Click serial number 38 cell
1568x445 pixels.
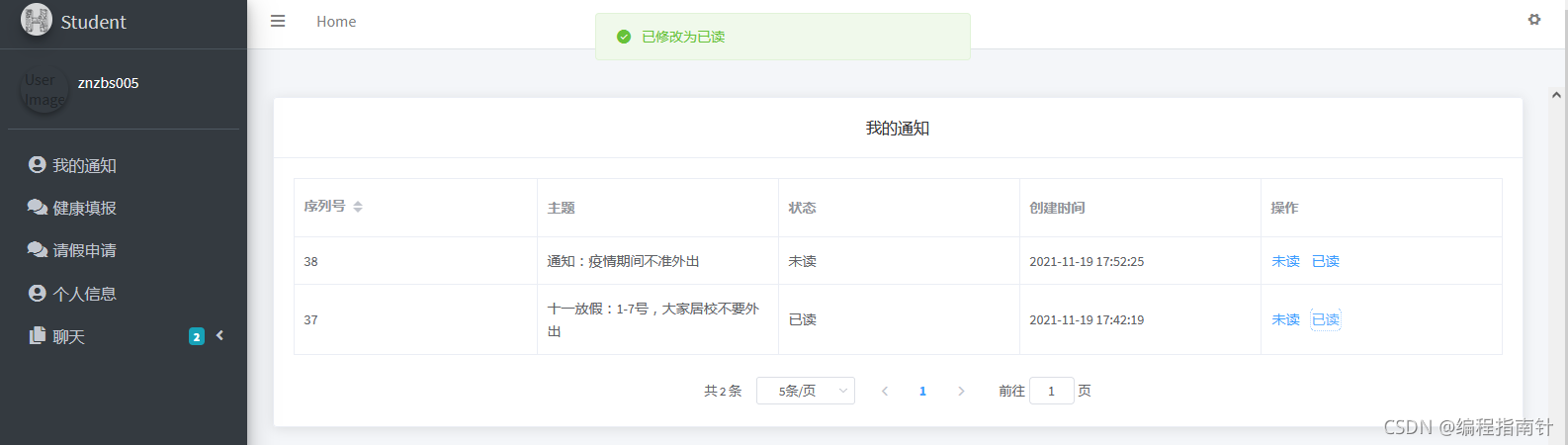click(415, 261)
